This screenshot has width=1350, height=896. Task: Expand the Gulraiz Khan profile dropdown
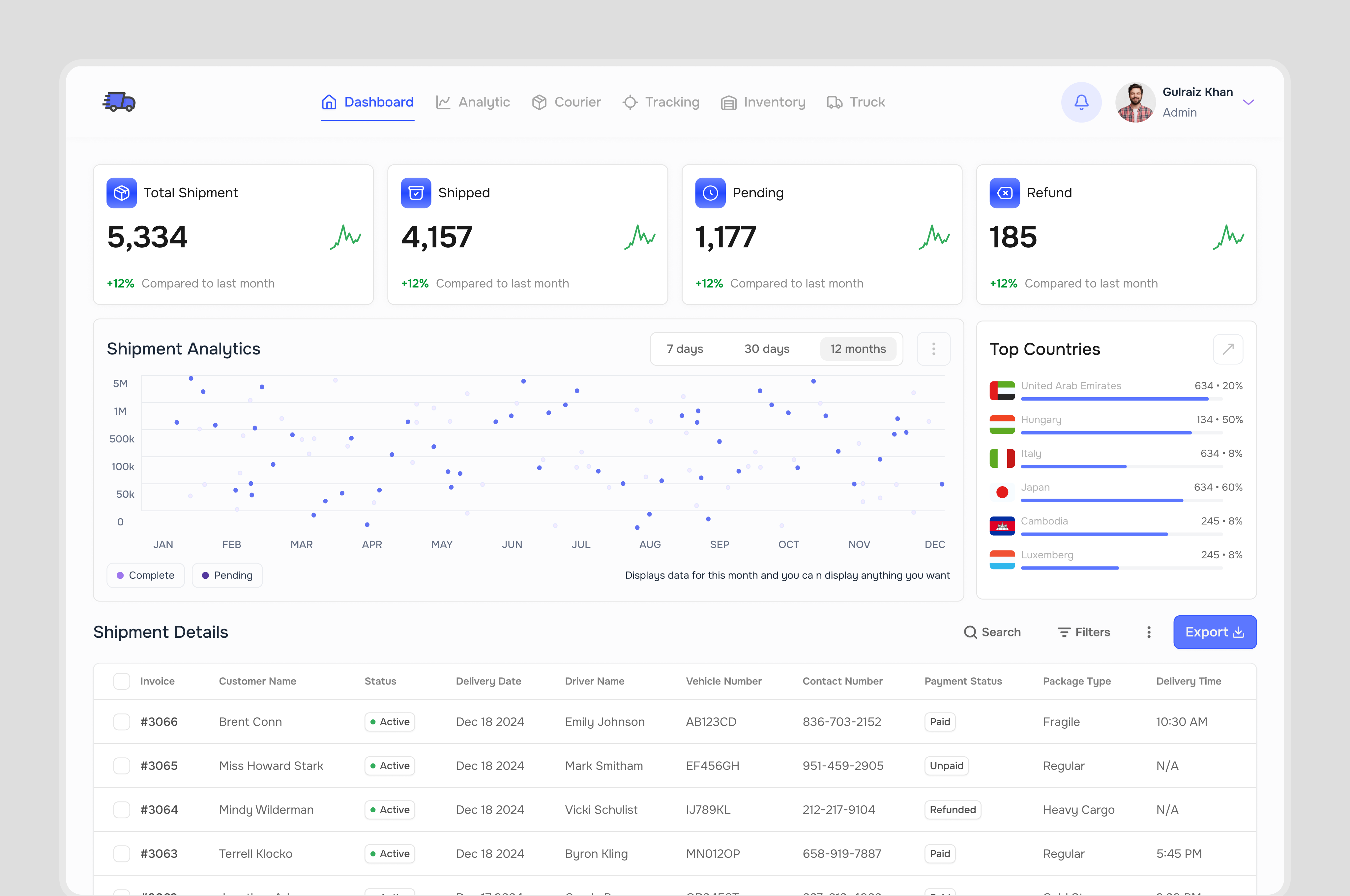[1248, 102]
